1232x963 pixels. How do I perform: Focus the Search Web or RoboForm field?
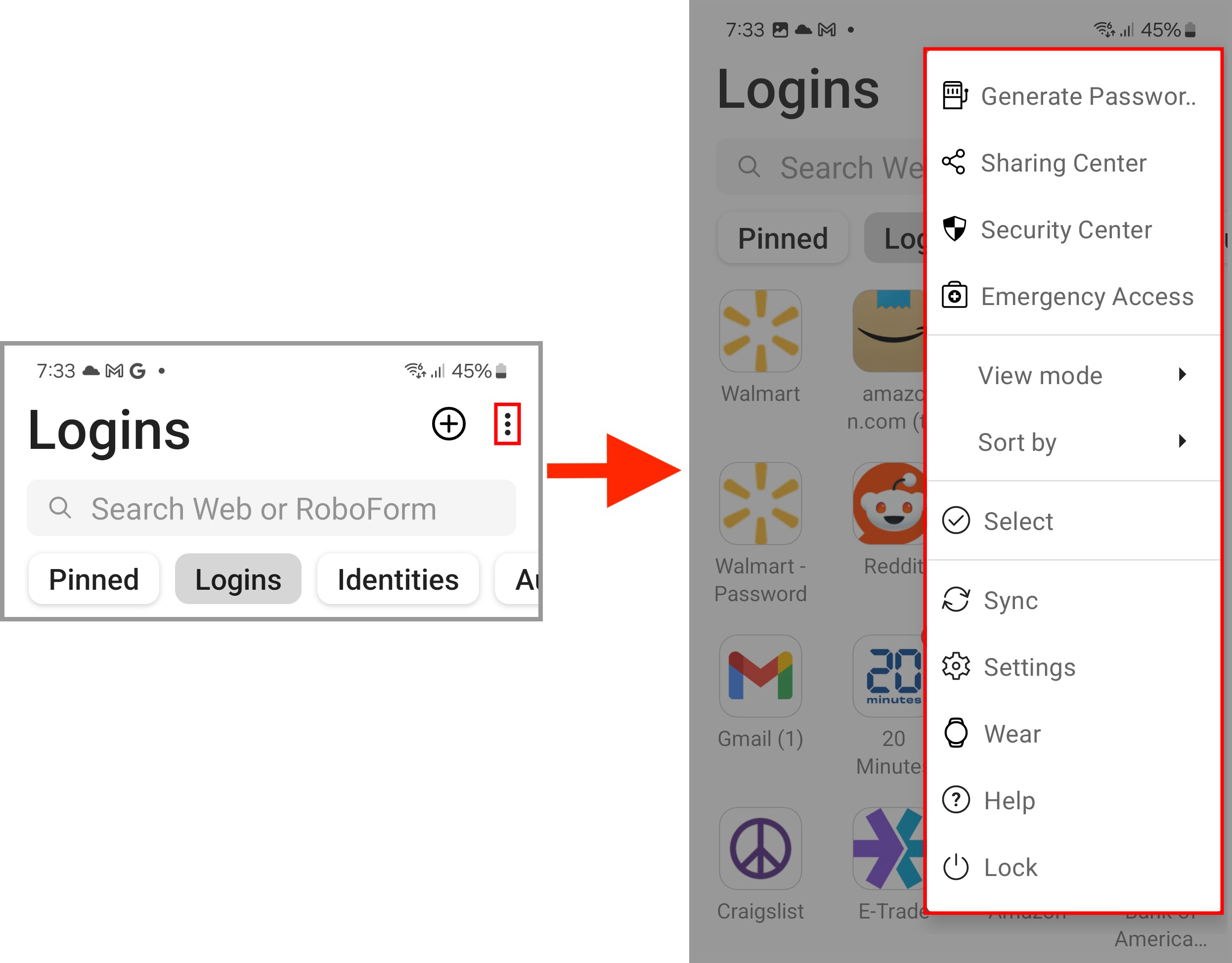click(271, 508)
